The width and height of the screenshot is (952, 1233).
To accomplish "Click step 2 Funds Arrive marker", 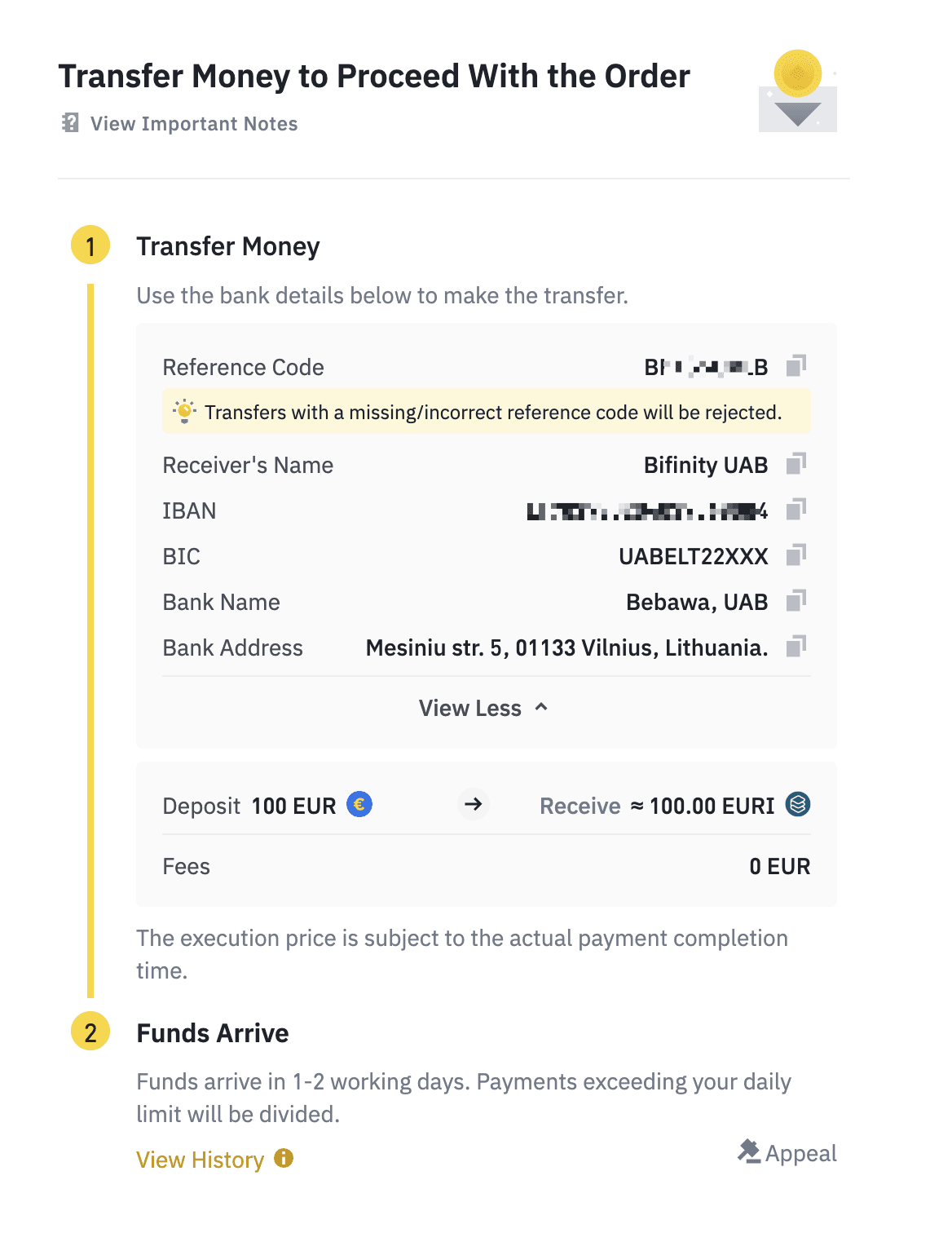I will coord(90,1032).
